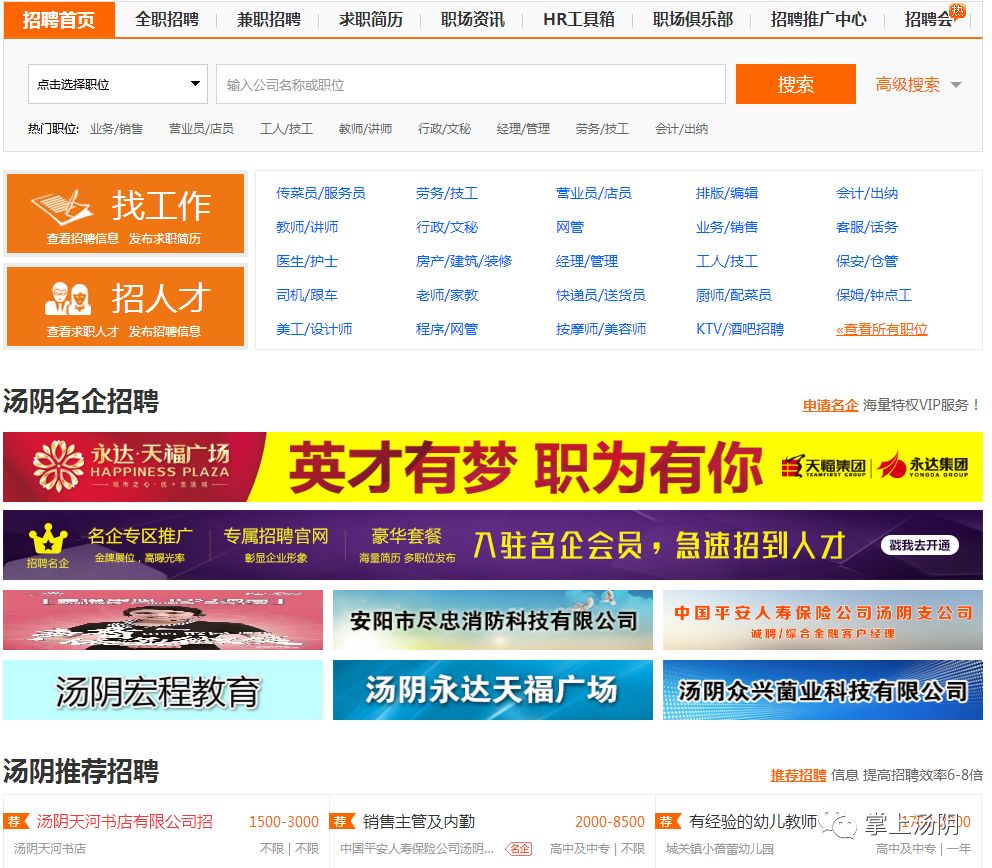
Task: Open the 按摩师/美容师 category
Action: point(601,329)
